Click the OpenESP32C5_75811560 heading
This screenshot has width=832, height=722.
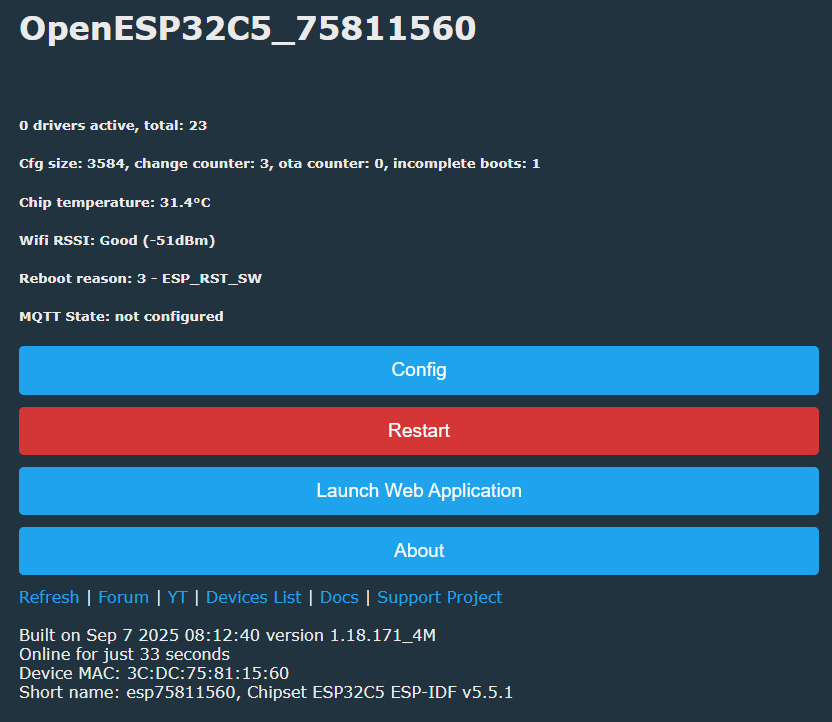(248, 29)
